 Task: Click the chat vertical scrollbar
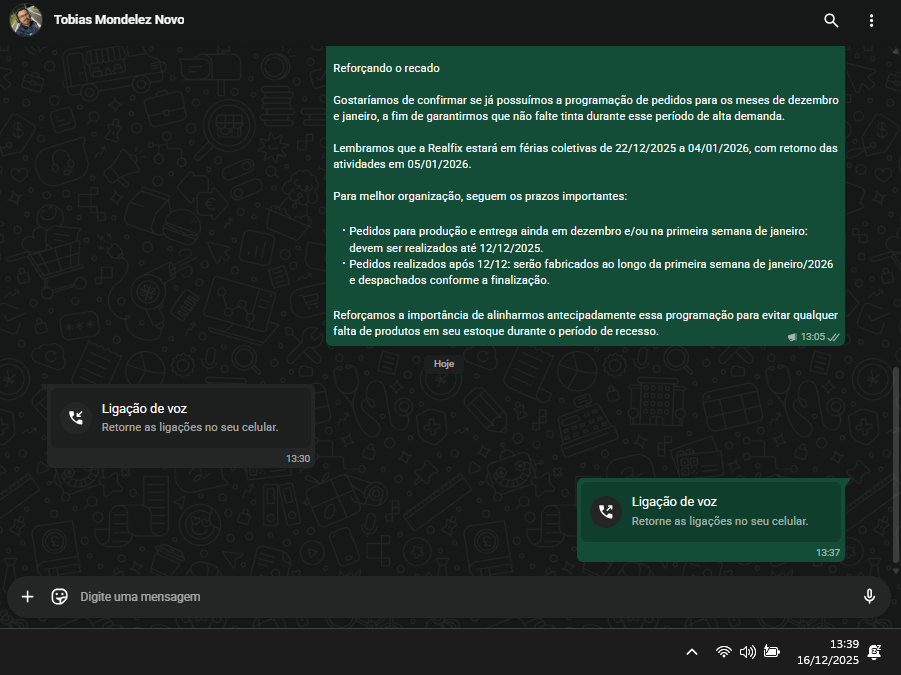[895, 450]
